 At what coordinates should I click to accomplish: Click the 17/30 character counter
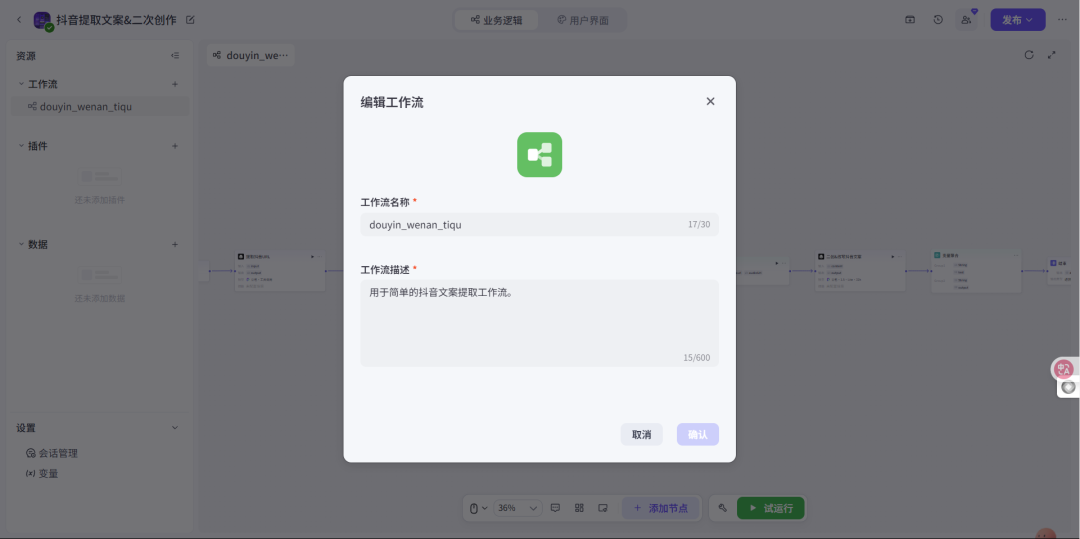click(x=698, y=224)
